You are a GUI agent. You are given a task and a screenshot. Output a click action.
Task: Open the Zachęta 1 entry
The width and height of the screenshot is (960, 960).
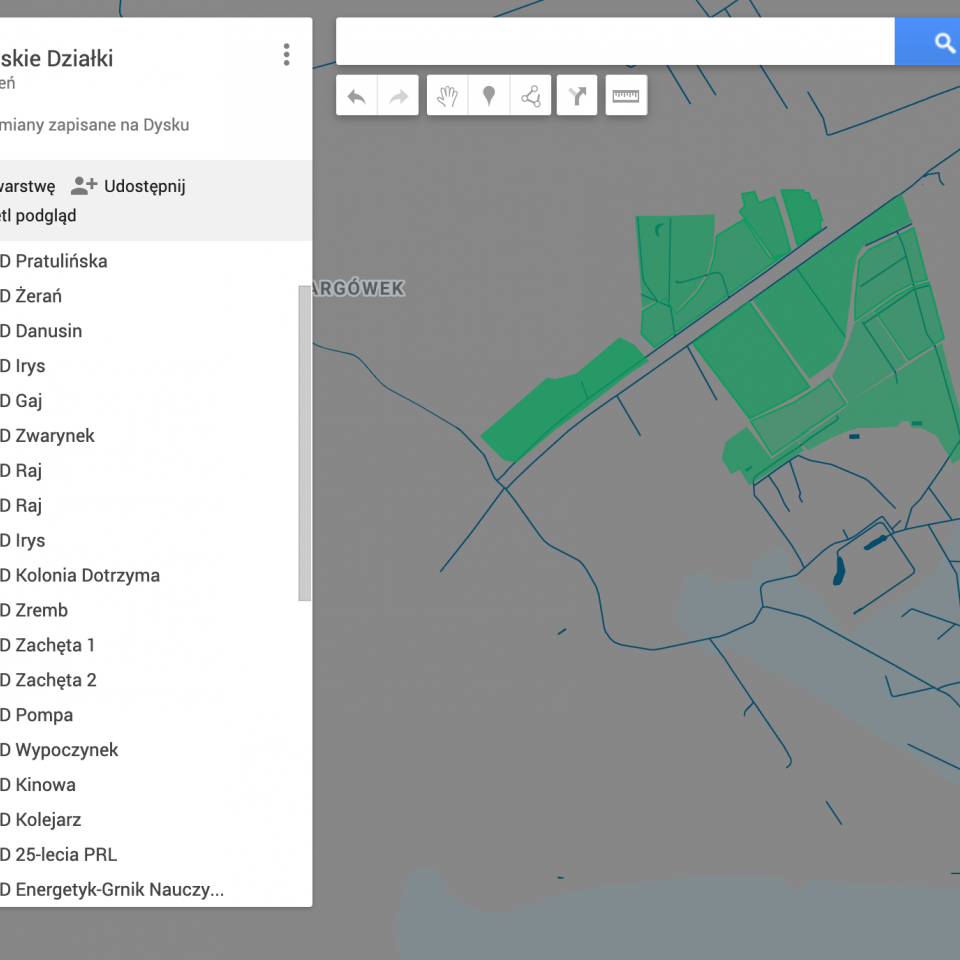tap(54, 645)
